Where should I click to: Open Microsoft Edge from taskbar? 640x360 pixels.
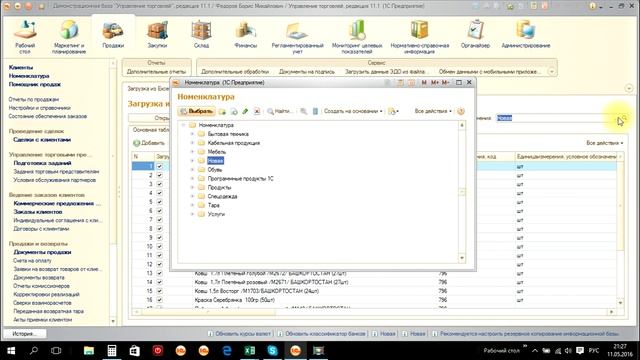click(x=227, y=351)
